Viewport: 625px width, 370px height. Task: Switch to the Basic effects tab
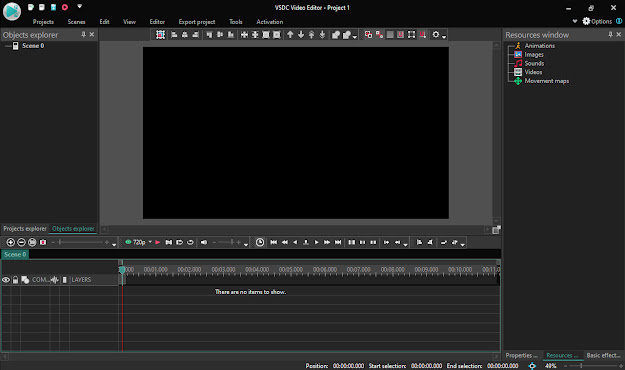pyautogui.click(x=603, y=355)
